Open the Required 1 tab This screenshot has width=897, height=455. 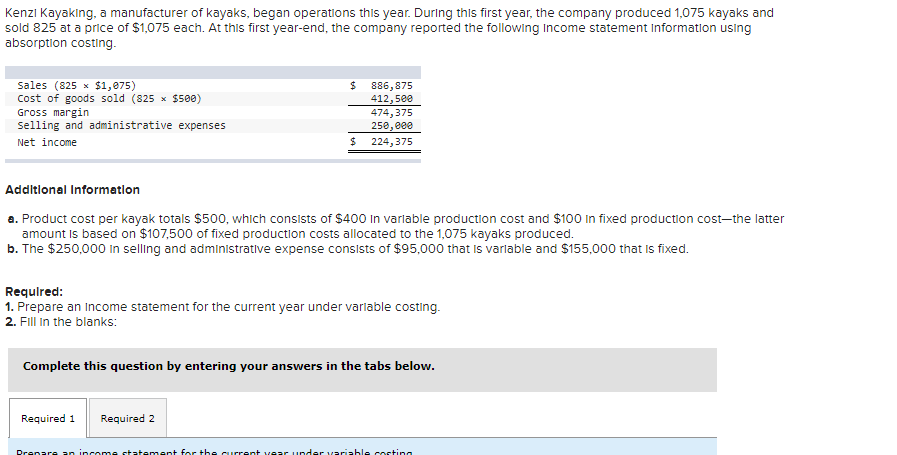click(x=48, y=418)
